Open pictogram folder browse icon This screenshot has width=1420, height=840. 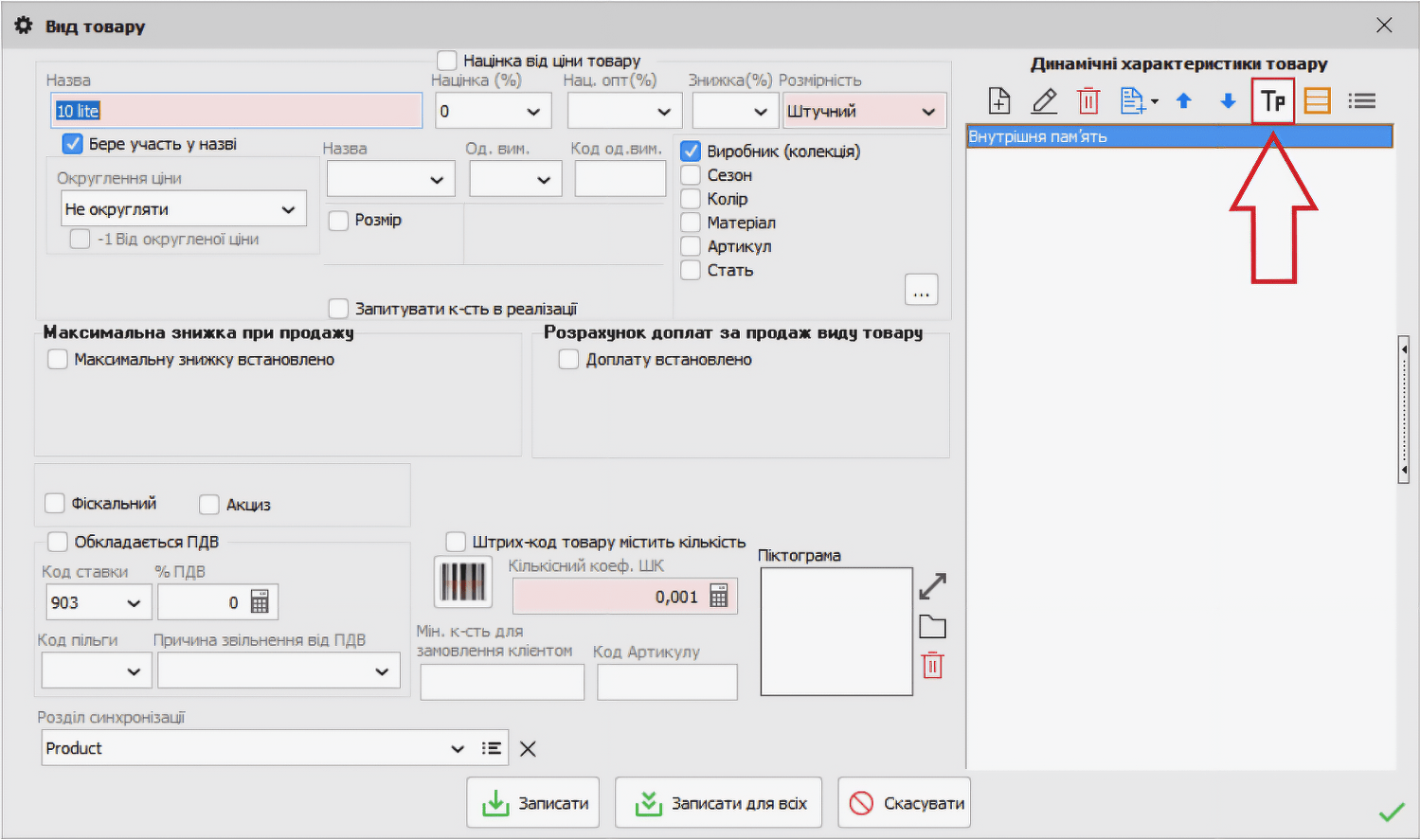coord(932,627)
